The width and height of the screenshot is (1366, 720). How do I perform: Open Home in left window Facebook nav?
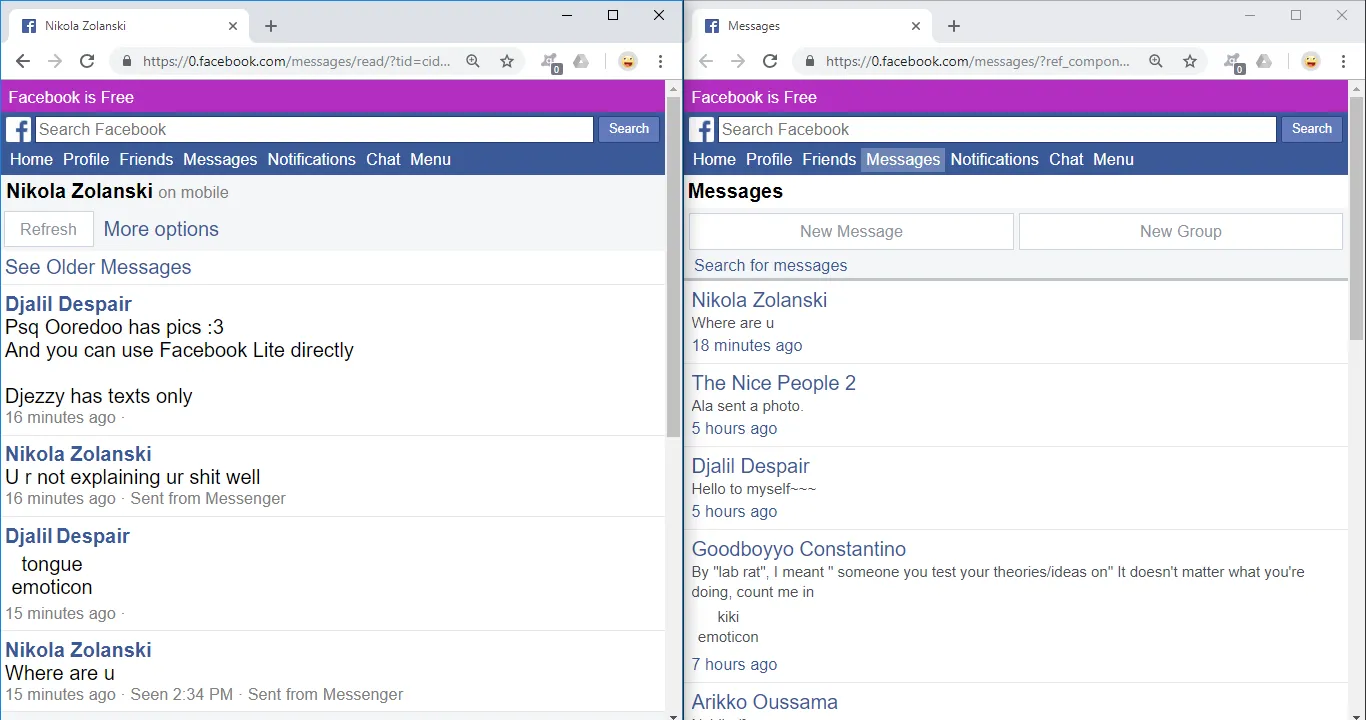[31, 159]
